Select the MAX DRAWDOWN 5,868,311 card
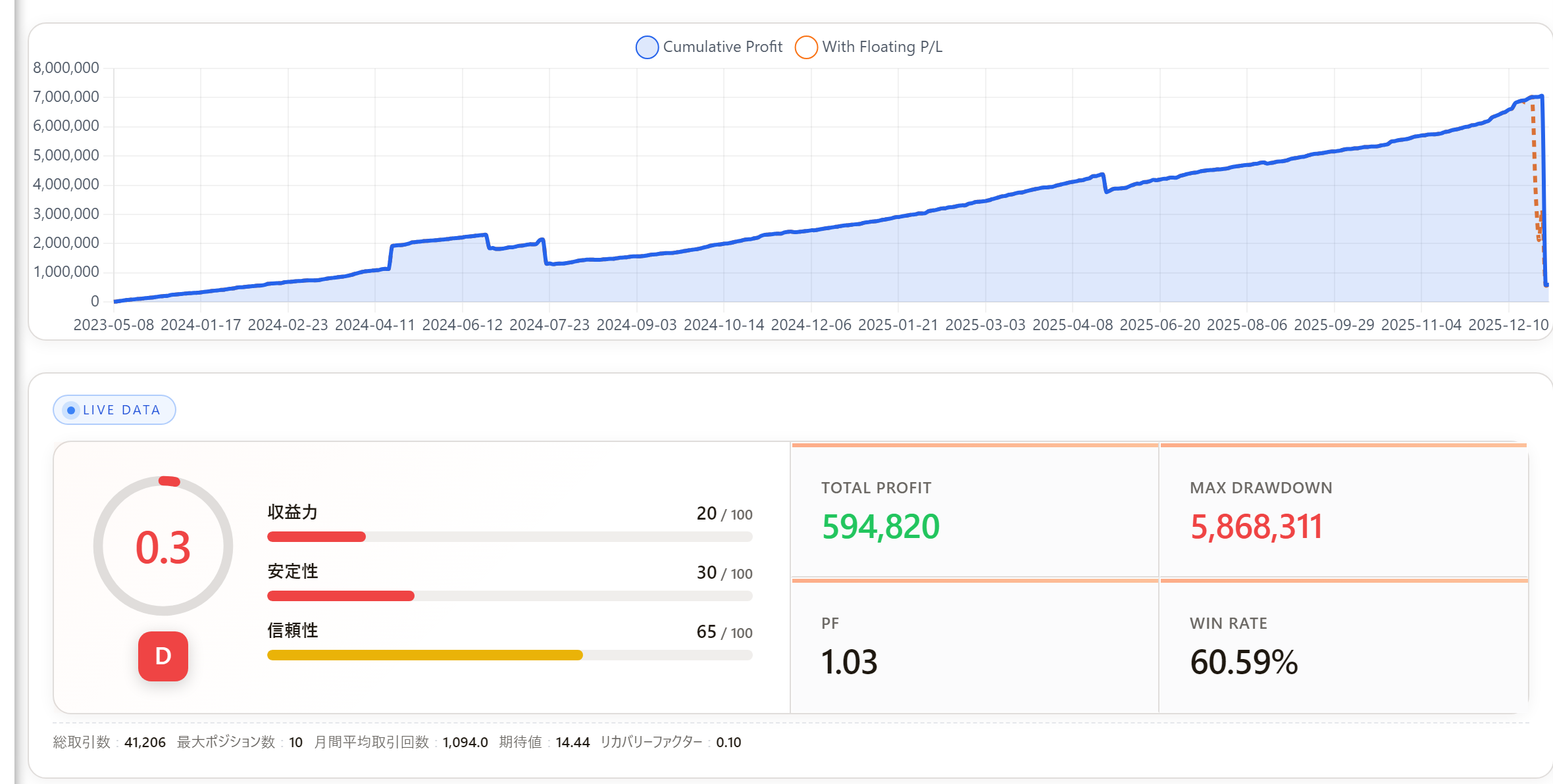Image resolution: width=1553 pixels, height=784 pixels. pyautogui.click(x=1344, y=510)
